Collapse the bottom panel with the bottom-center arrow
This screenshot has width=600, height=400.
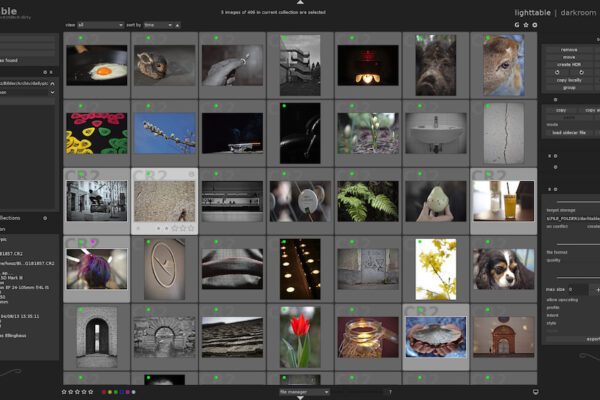(x=299, y=397)
